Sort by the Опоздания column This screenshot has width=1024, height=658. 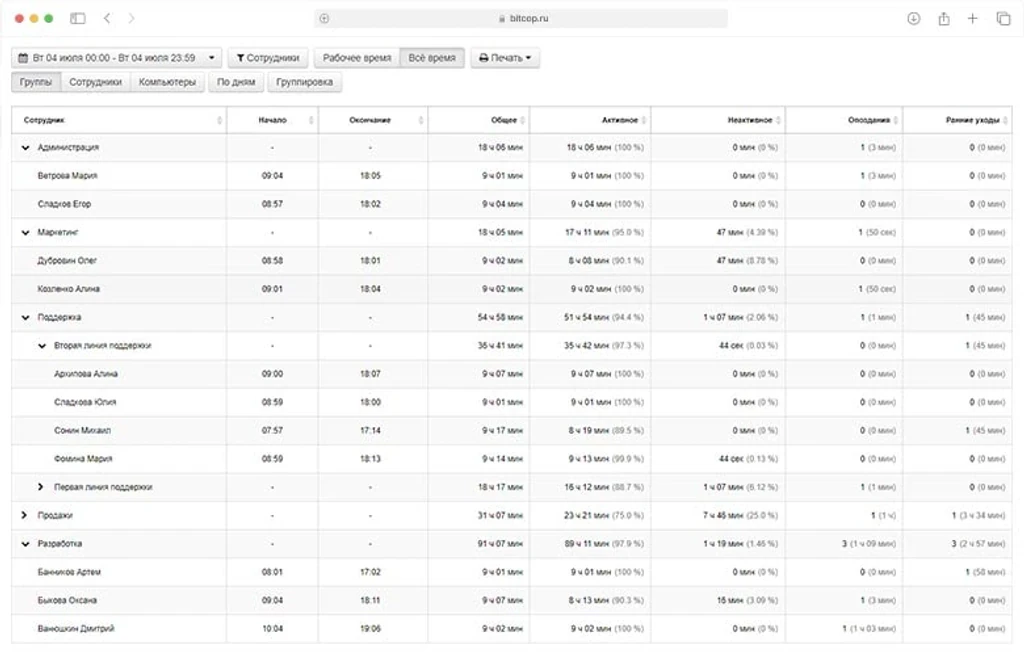tap(844, 120)
